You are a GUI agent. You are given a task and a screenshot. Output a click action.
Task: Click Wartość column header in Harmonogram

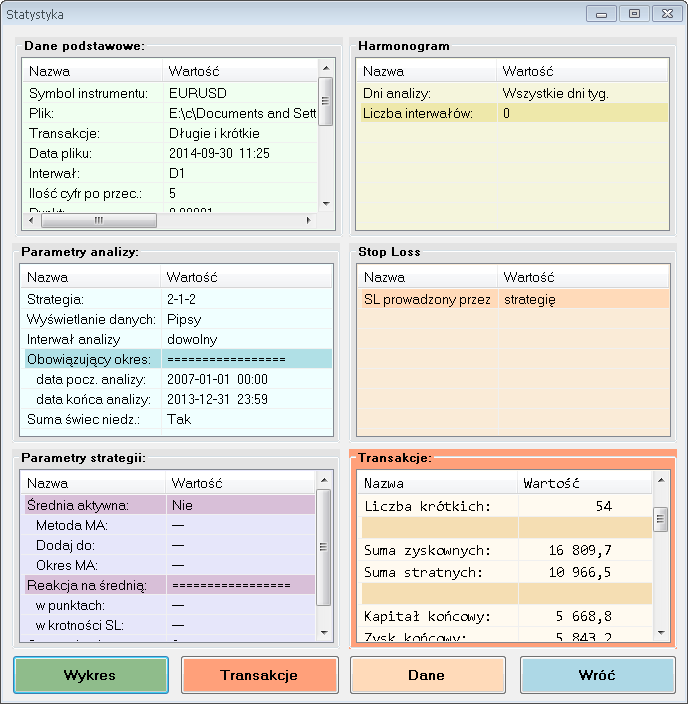pos(582,71)
